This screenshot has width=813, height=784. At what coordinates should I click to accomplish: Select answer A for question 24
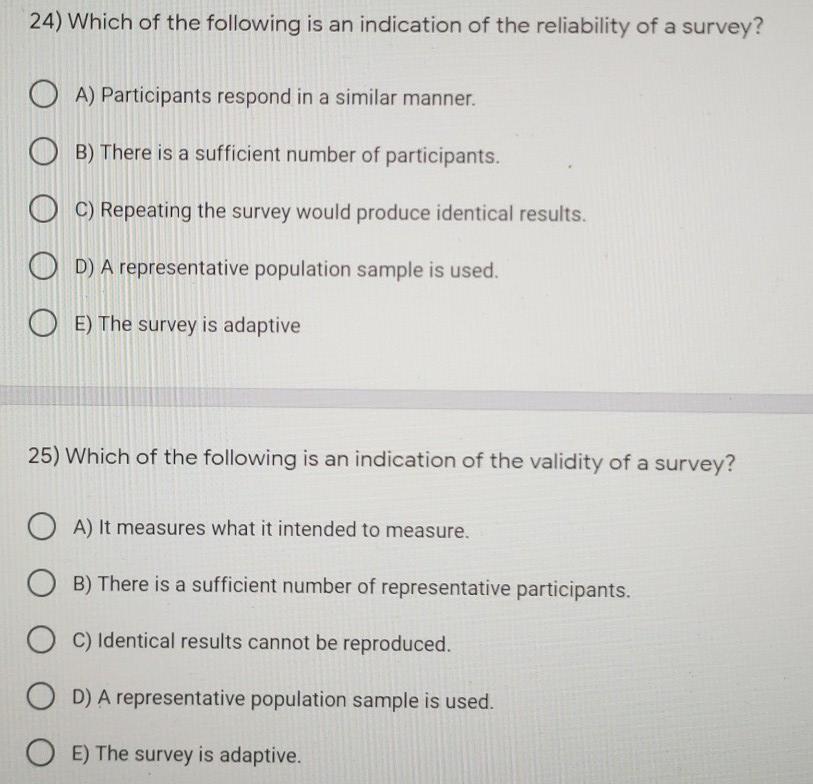tap(43, 95)
